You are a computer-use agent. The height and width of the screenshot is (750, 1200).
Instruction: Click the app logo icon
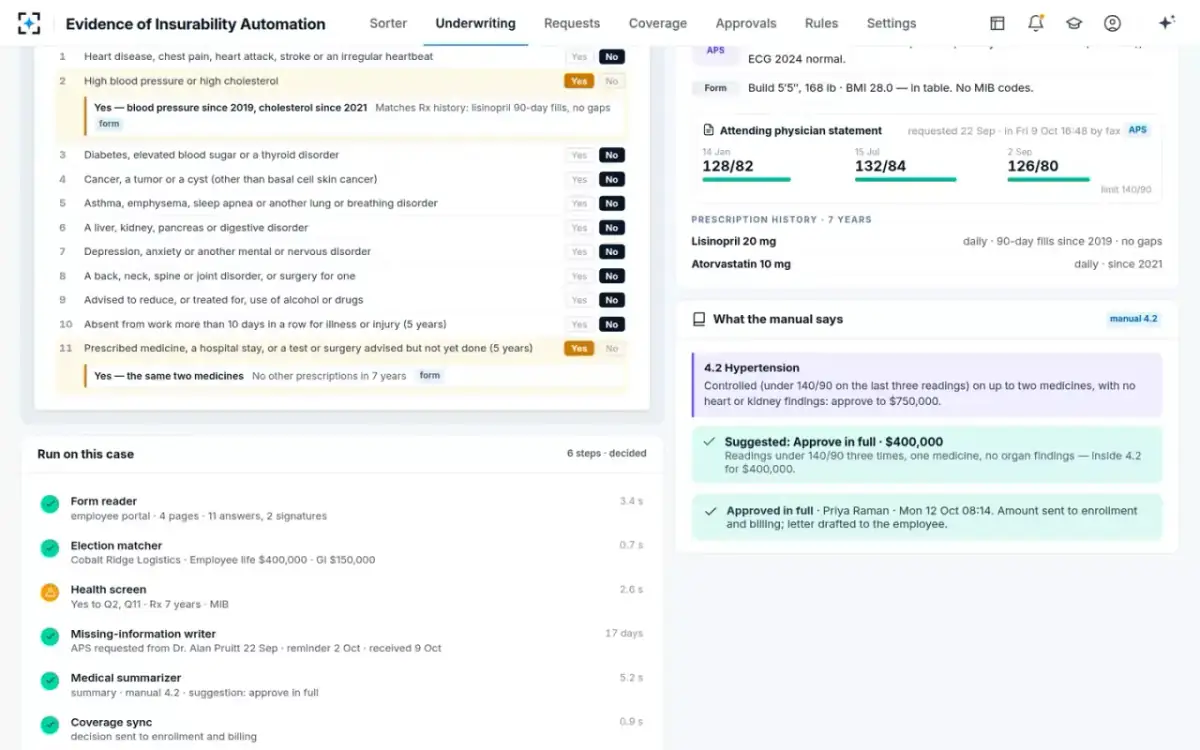click(29, 23)
